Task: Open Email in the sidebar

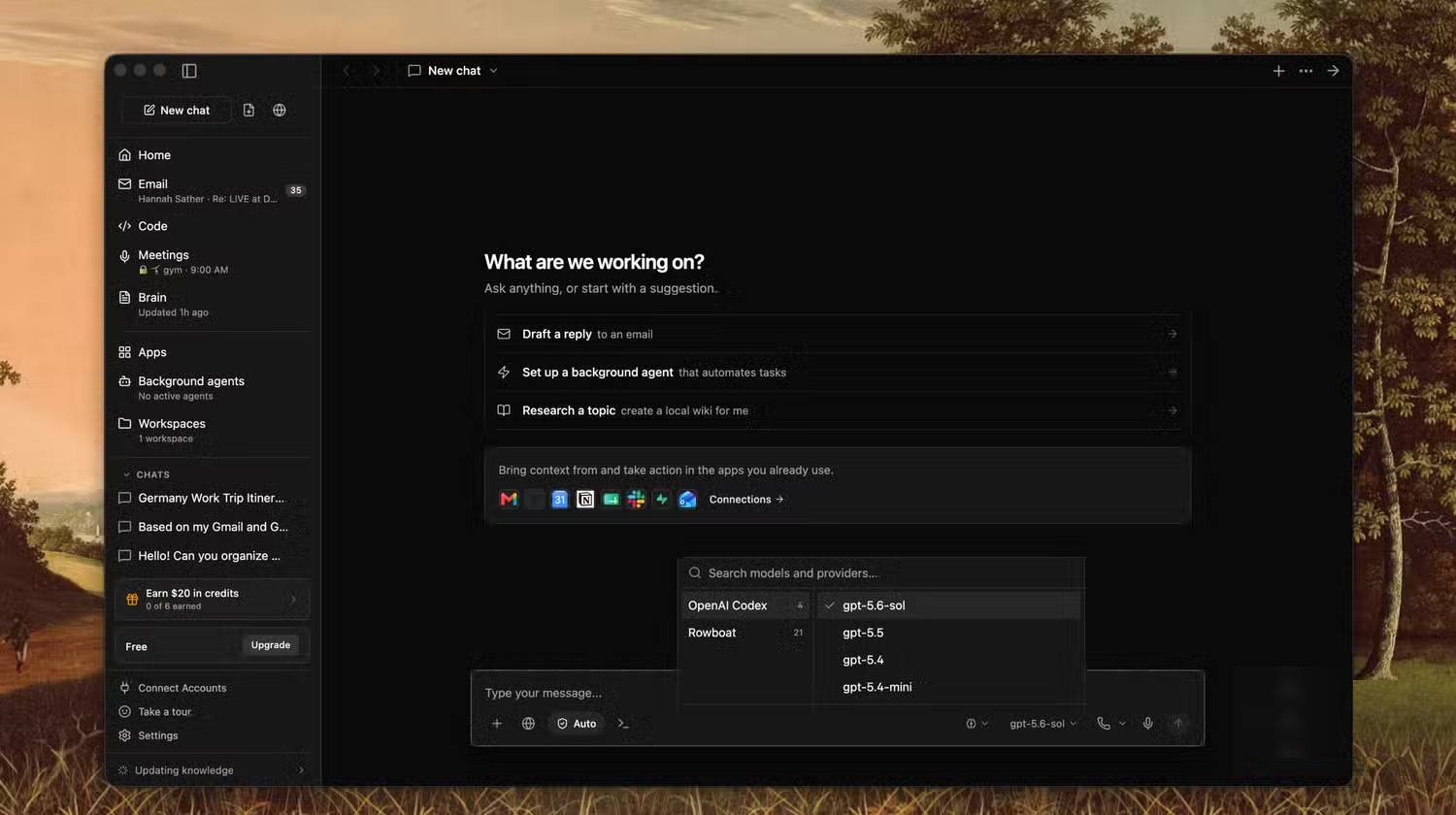Action: (x=212, y=190)
